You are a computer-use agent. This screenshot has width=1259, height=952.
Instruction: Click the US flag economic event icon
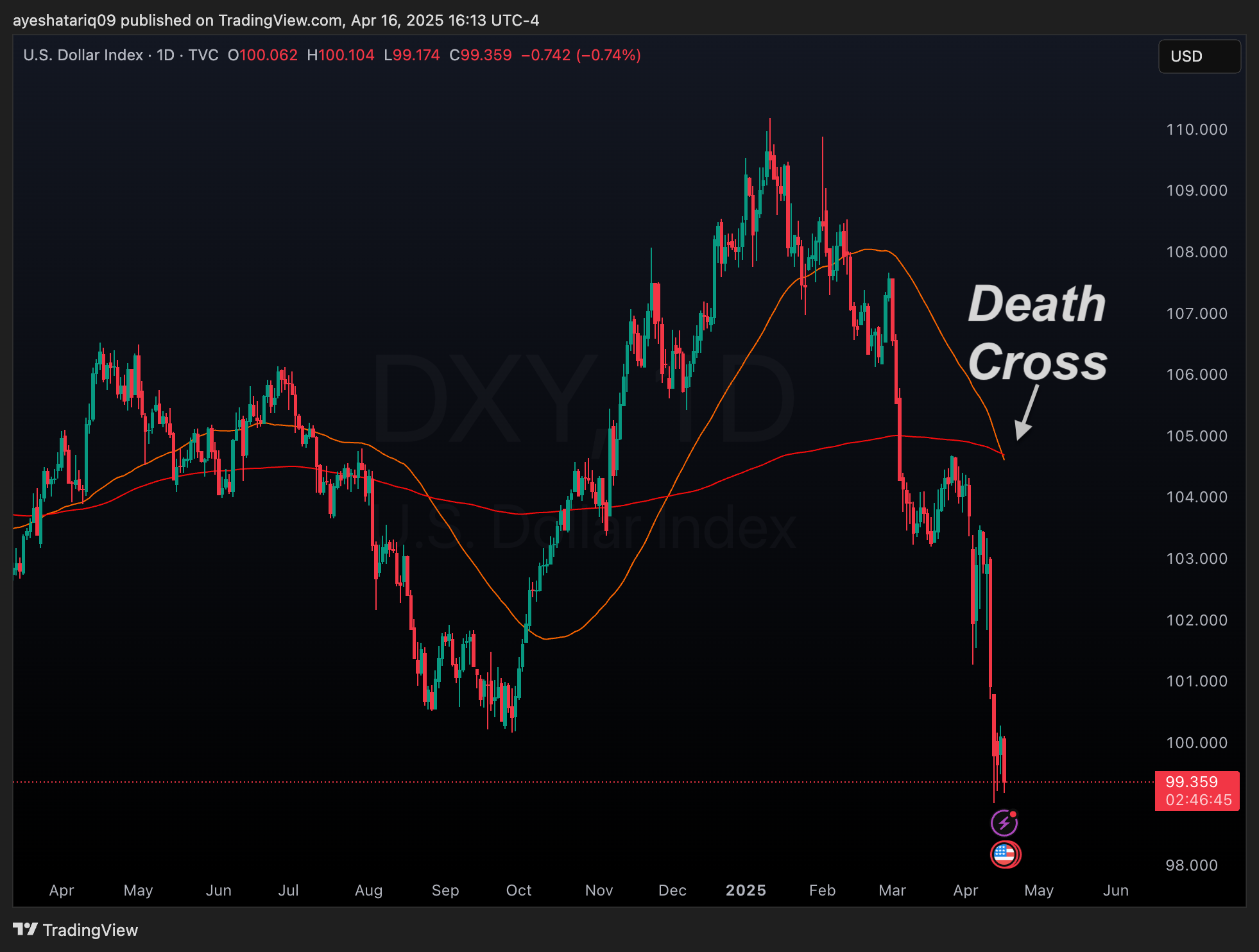[x=1005, y=854]
